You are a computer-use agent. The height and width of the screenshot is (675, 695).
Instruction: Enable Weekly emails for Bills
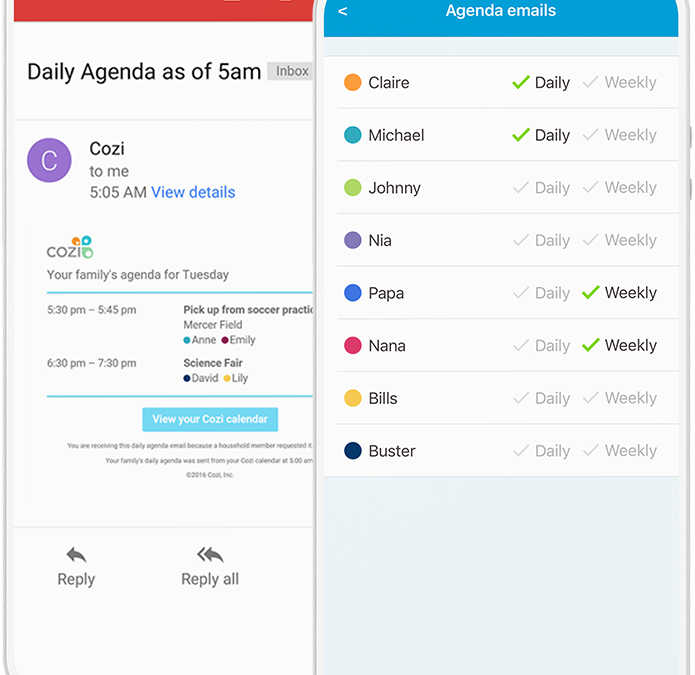[x=620, y=398]
